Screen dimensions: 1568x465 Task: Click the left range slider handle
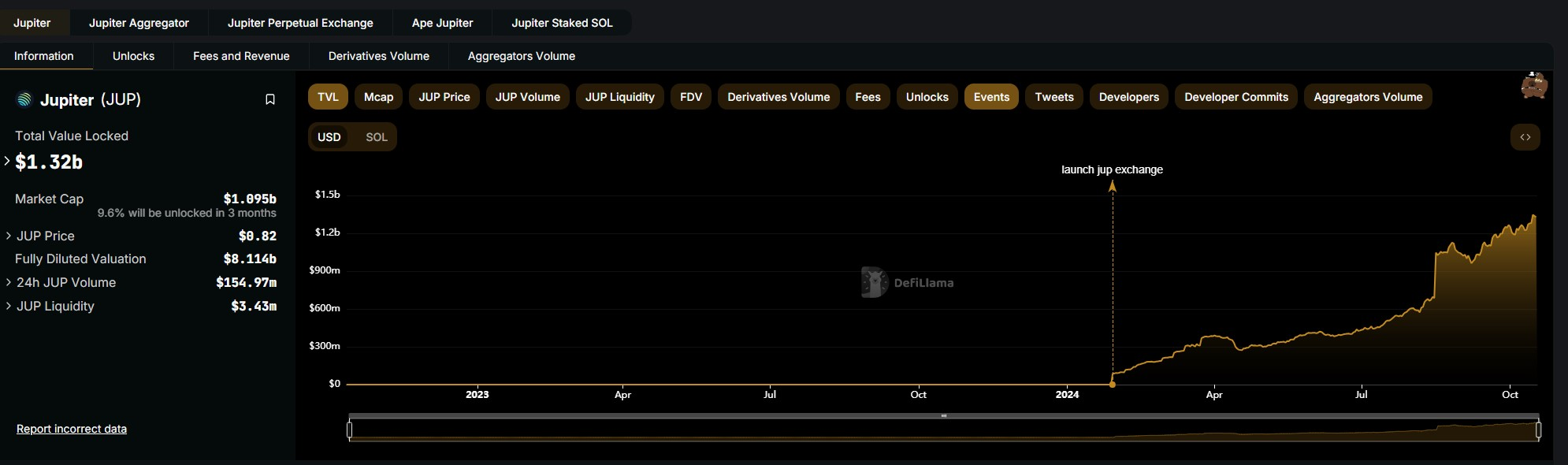pyautogui.click(x=350, y=430)
